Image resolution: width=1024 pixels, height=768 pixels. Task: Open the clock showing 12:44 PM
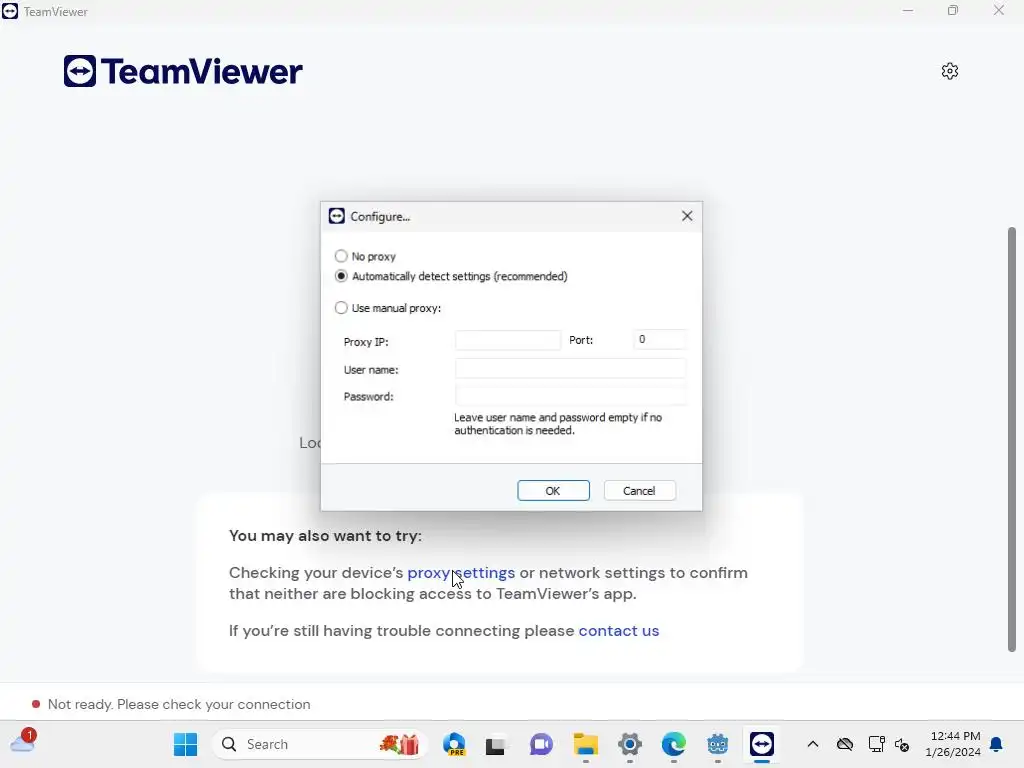pos(953,744)
